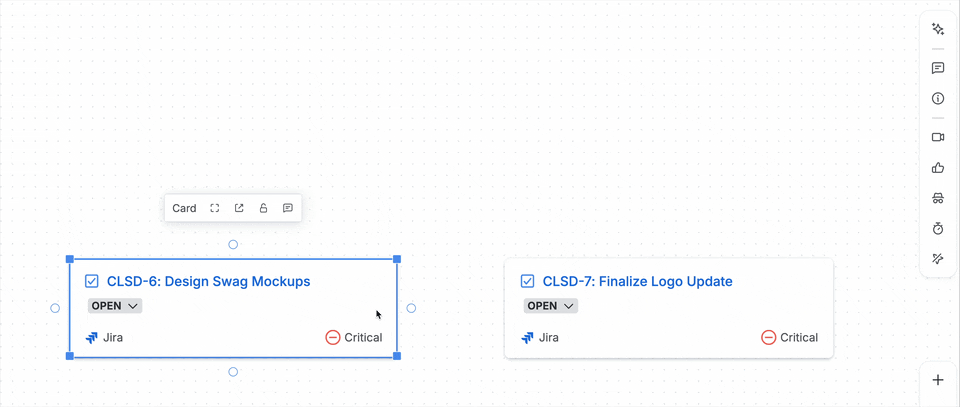Toggle private mode incognito icon
Image resolution: width=960 pixels, height=407 pixels.
938,198
